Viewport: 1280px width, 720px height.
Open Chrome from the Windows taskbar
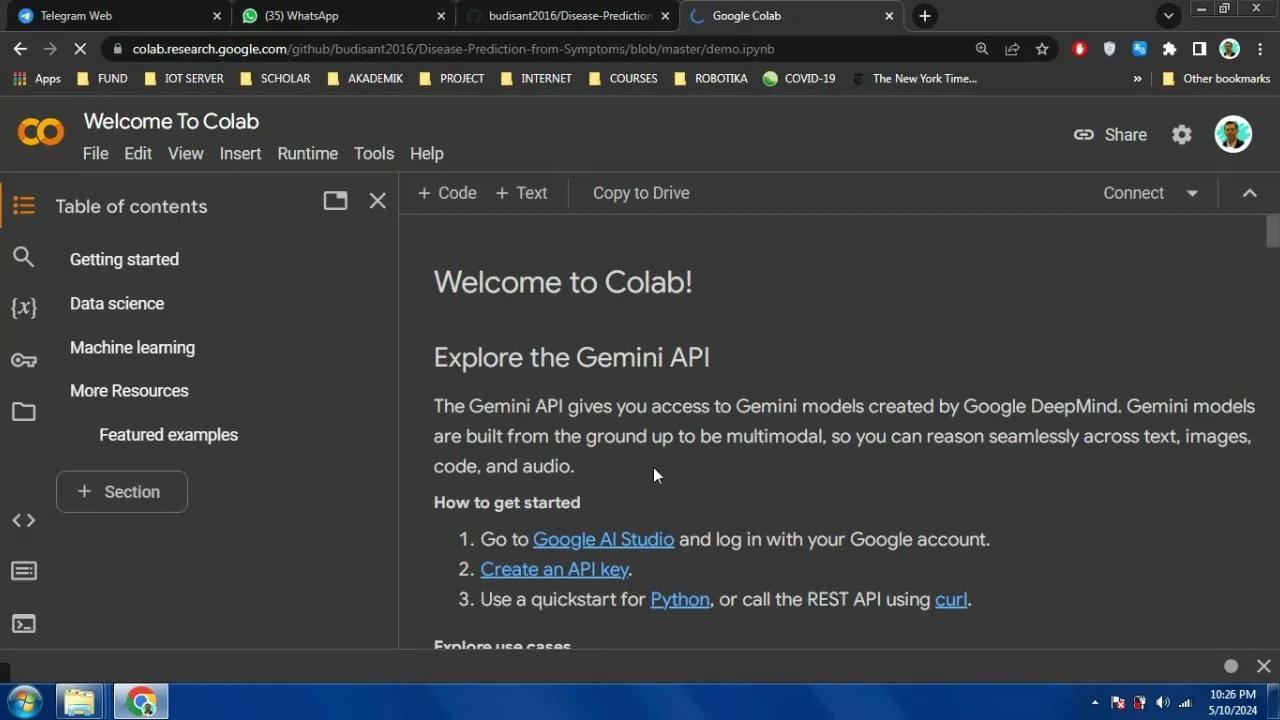point(140,701)
